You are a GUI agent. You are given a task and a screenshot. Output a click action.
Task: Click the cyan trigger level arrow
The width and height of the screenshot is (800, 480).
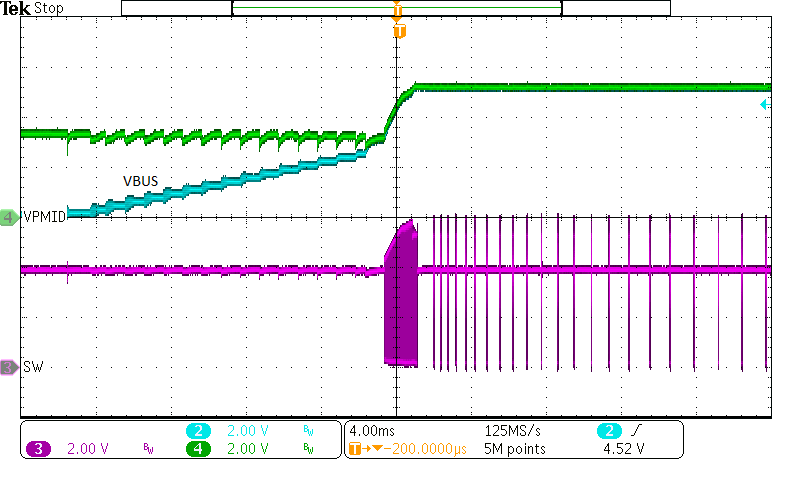click(765, 104)
